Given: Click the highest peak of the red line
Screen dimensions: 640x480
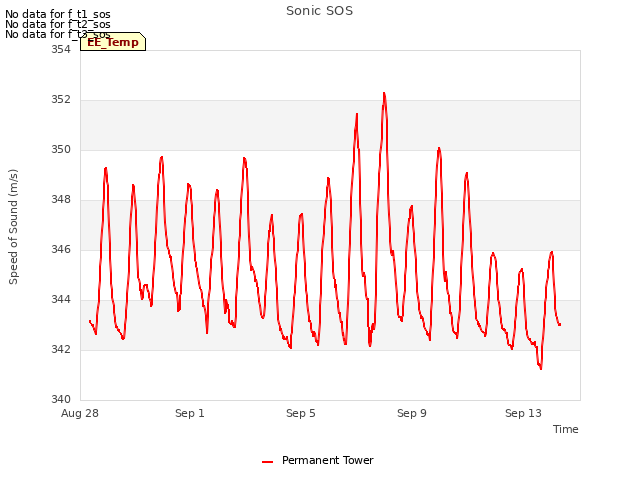Looking at the screenshot, I should point(384,93).
